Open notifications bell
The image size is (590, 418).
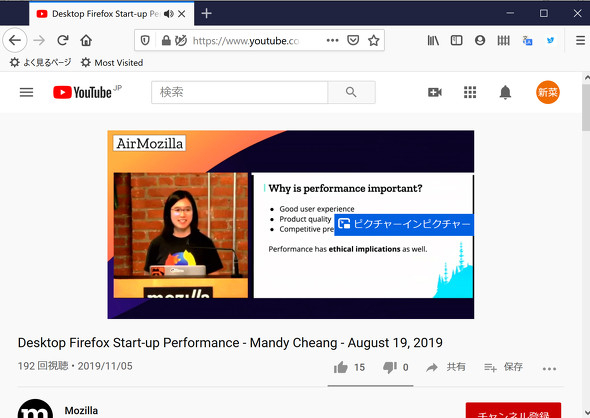pos(505,92)
